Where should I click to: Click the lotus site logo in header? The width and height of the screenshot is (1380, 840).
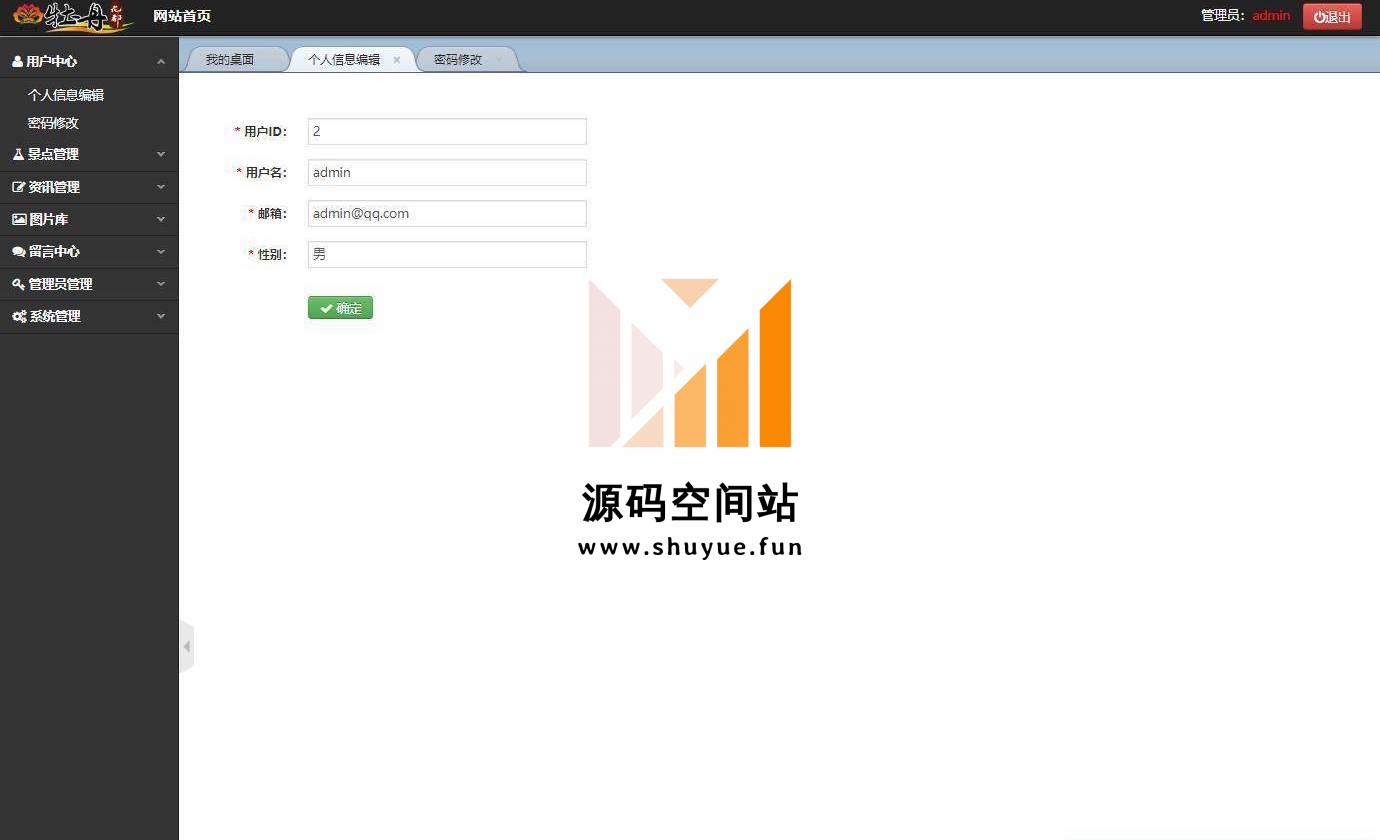tap(73, 17)
